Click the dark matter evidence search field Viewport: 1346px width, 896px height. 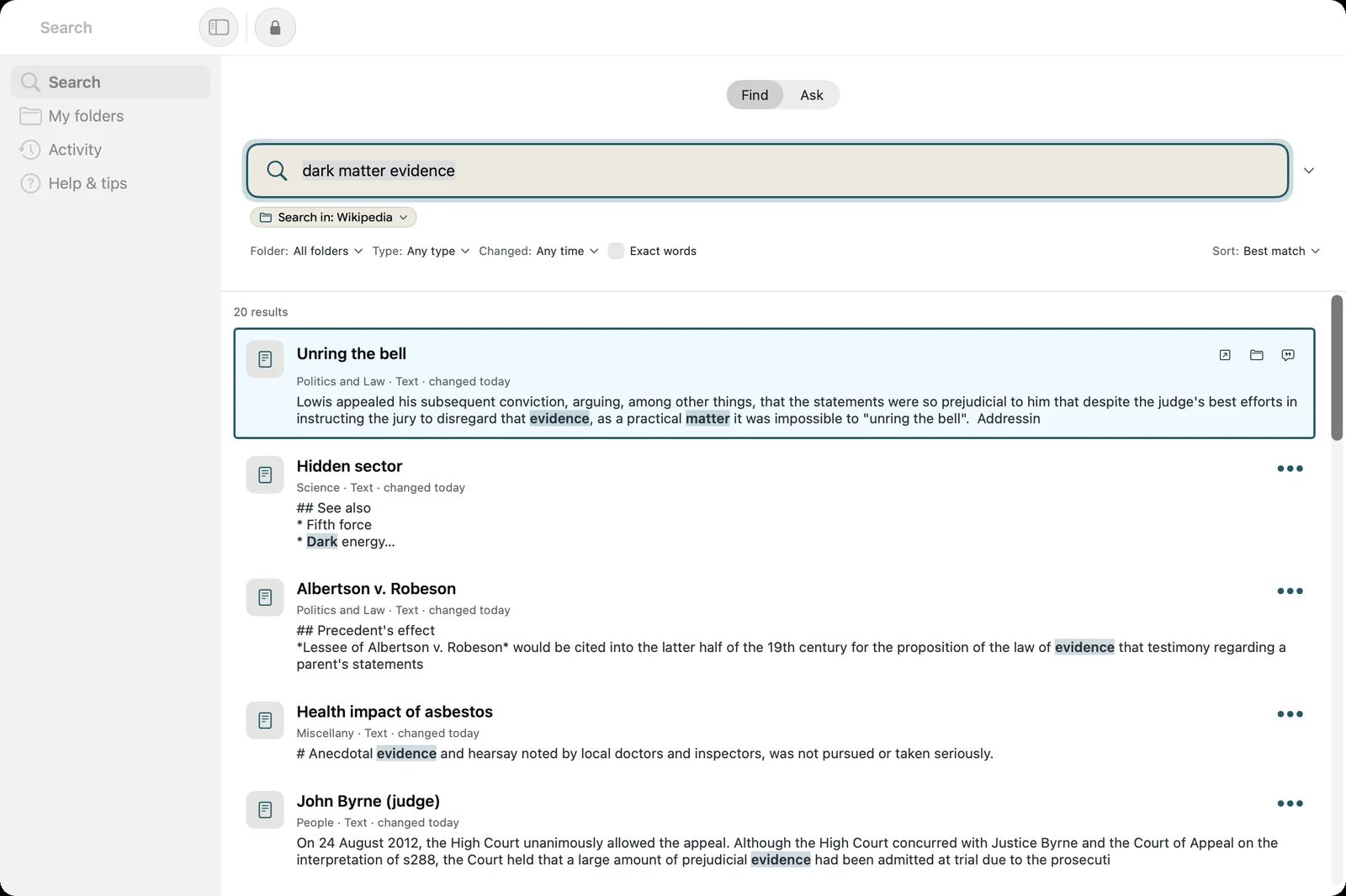pyautogui.click(x=767, y=171)
